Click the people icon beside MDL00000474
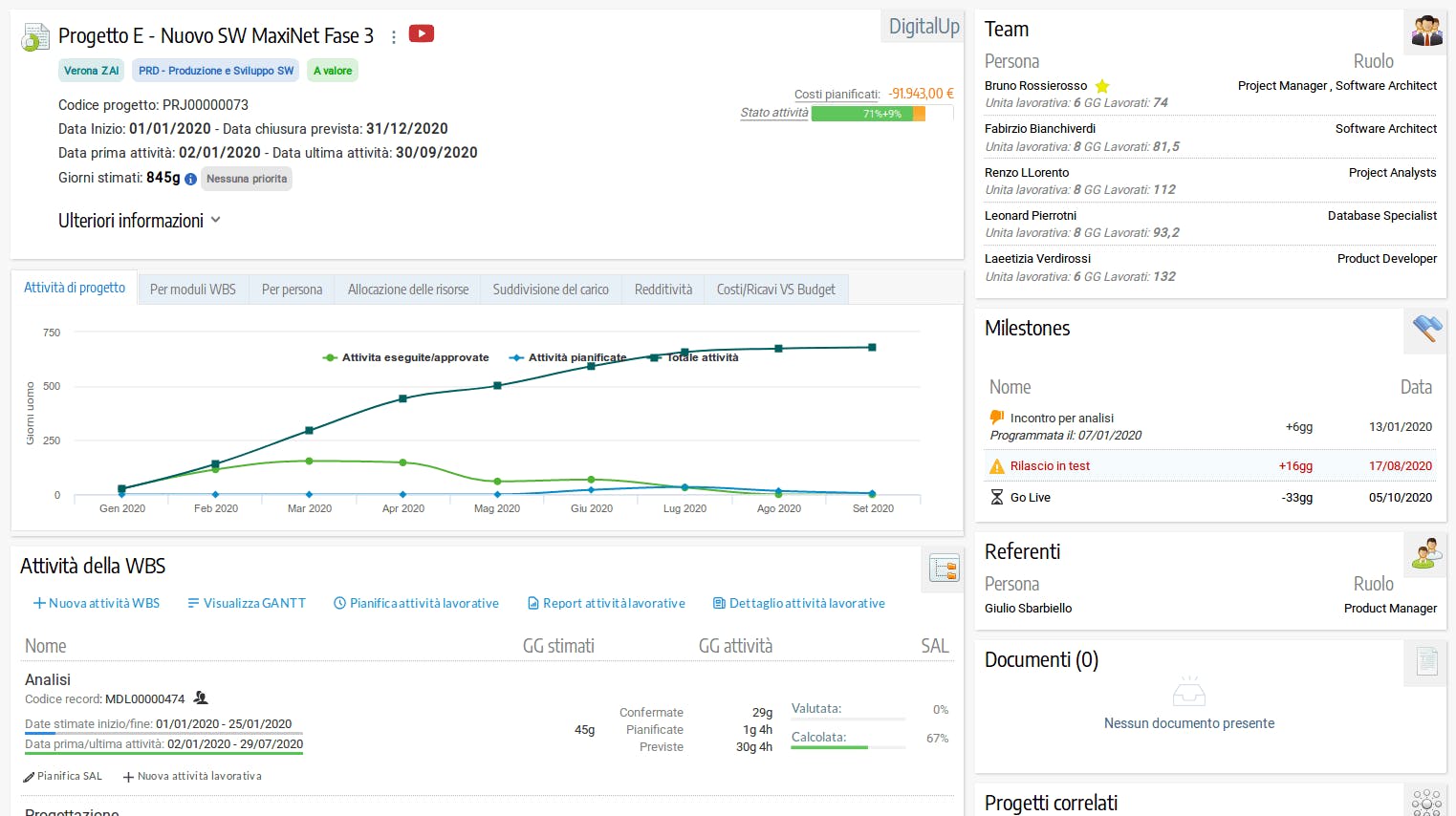1456x816 pixels. (x=201, y=698)
